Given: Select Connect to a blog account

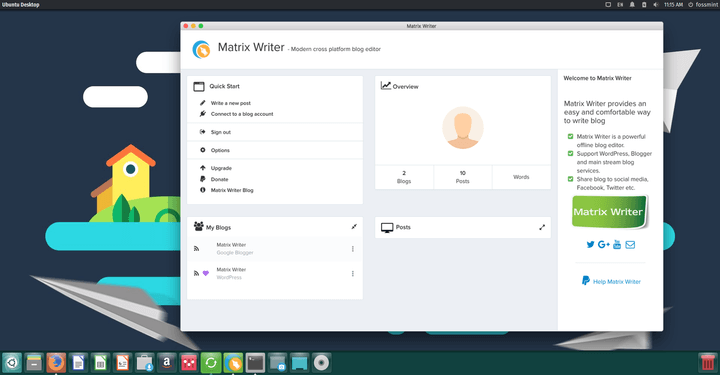Looking at the screenshot, I should tap(242, 114).
